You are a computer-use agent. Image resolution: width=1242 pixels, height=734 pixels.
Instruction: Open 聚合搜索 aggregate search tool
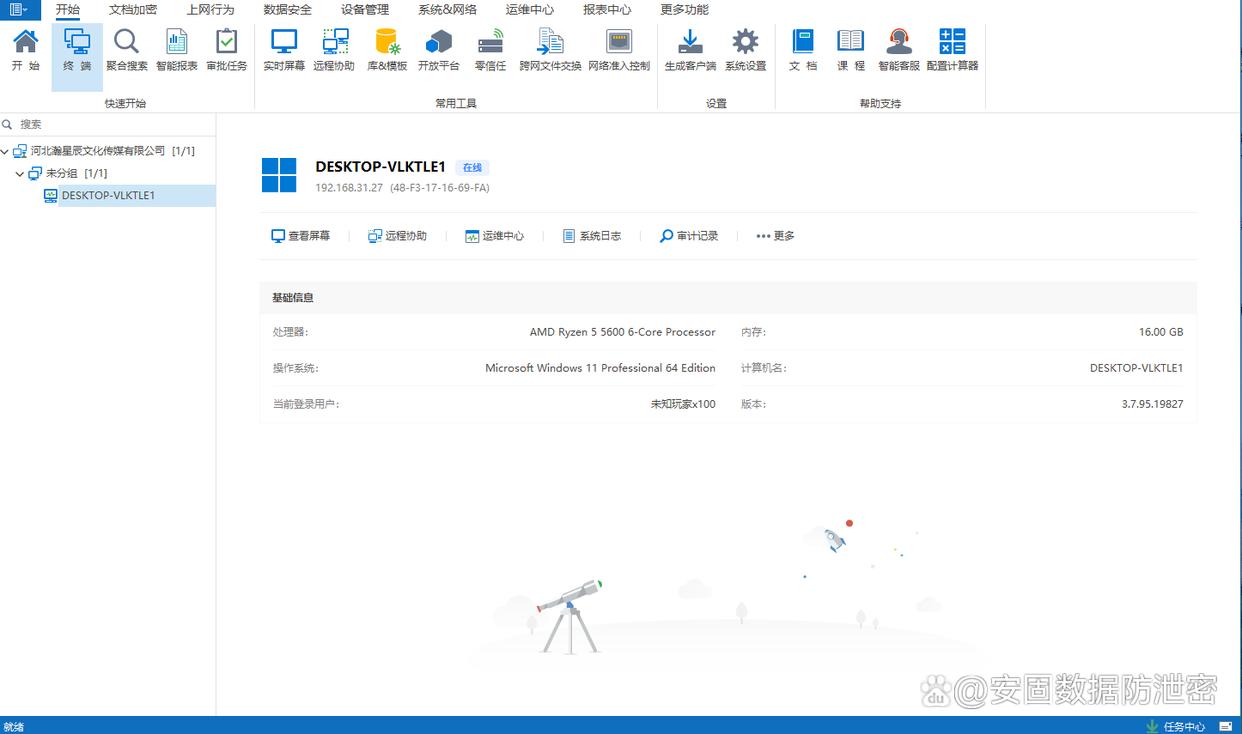click(x=127, y=50)
